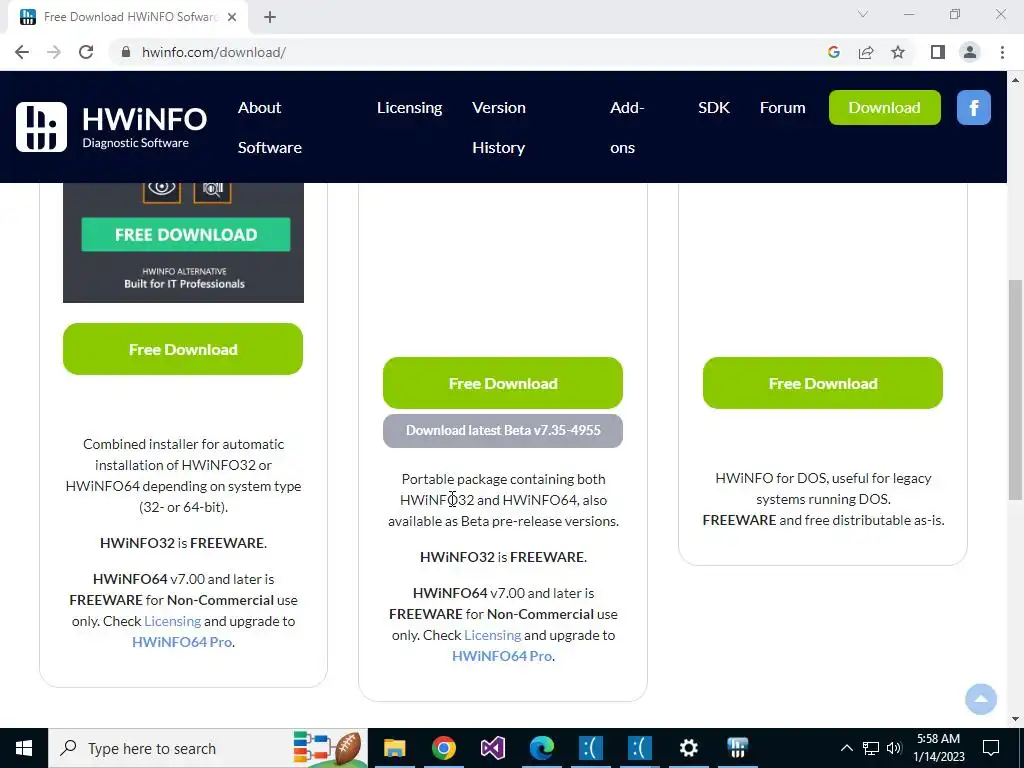
Task: Click the scrollbar up arrow
Action: pyautogui.click(x=1015, y=80)
